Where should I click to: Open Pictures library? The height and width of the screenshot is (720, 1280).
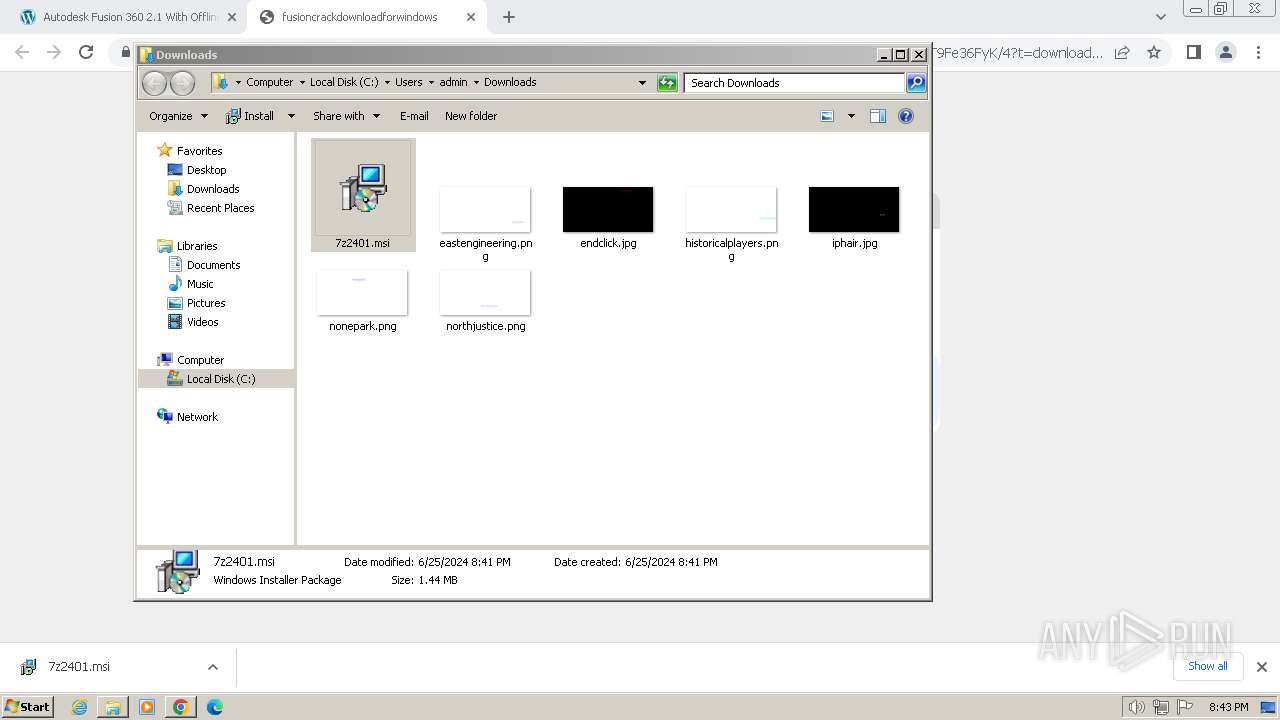[x=206, y=303]
